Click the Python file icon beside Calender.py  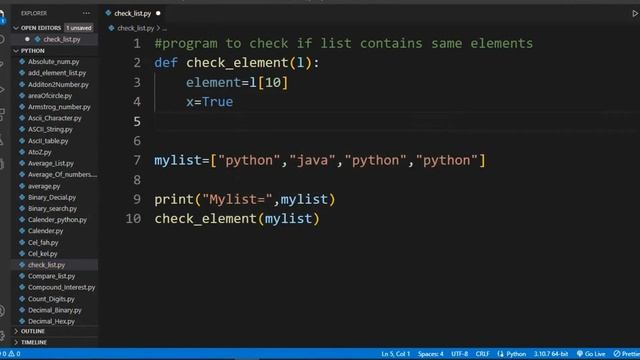tap(22, 231)
